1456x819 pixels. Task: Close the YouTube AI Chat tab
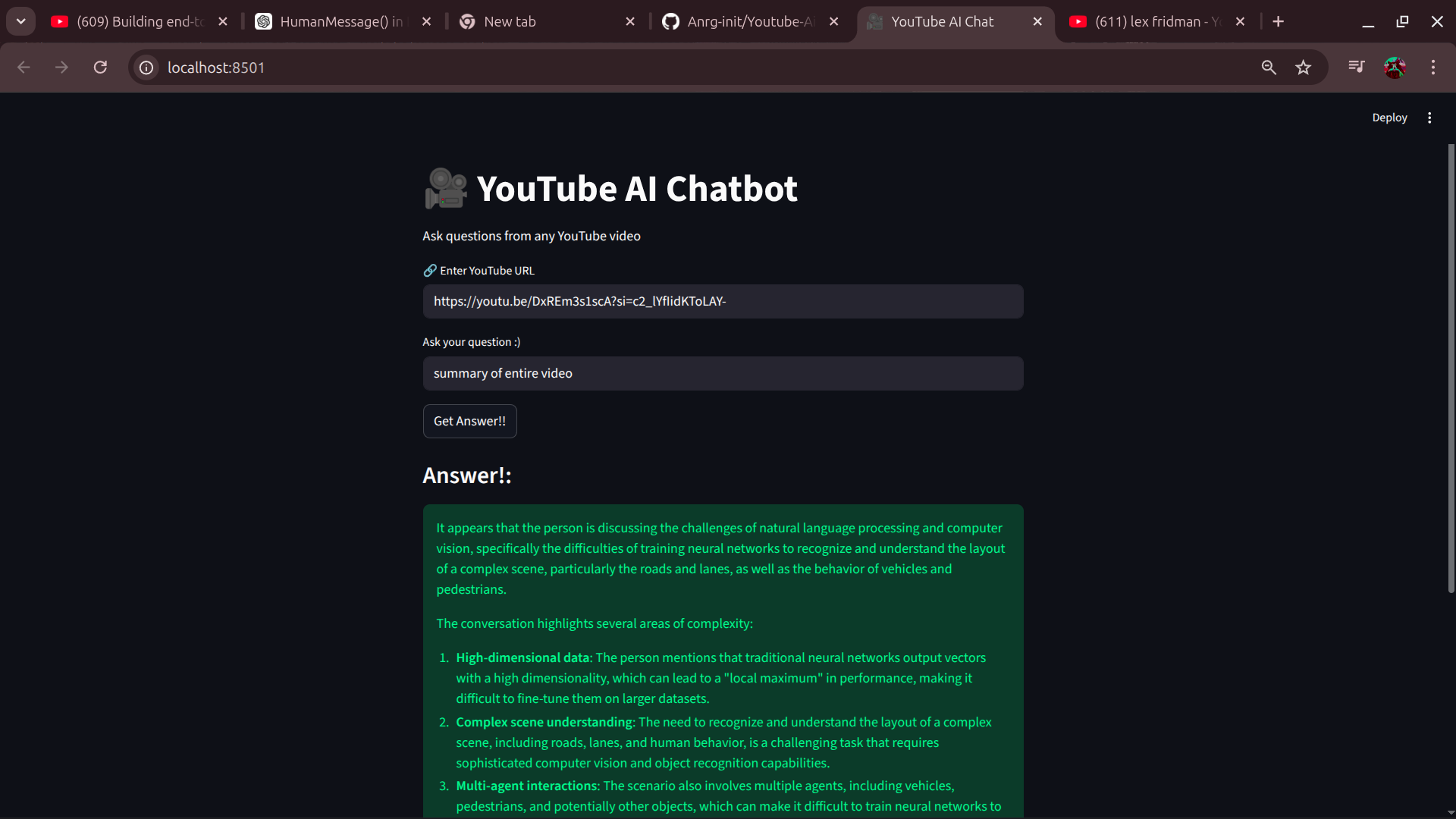1037,22
